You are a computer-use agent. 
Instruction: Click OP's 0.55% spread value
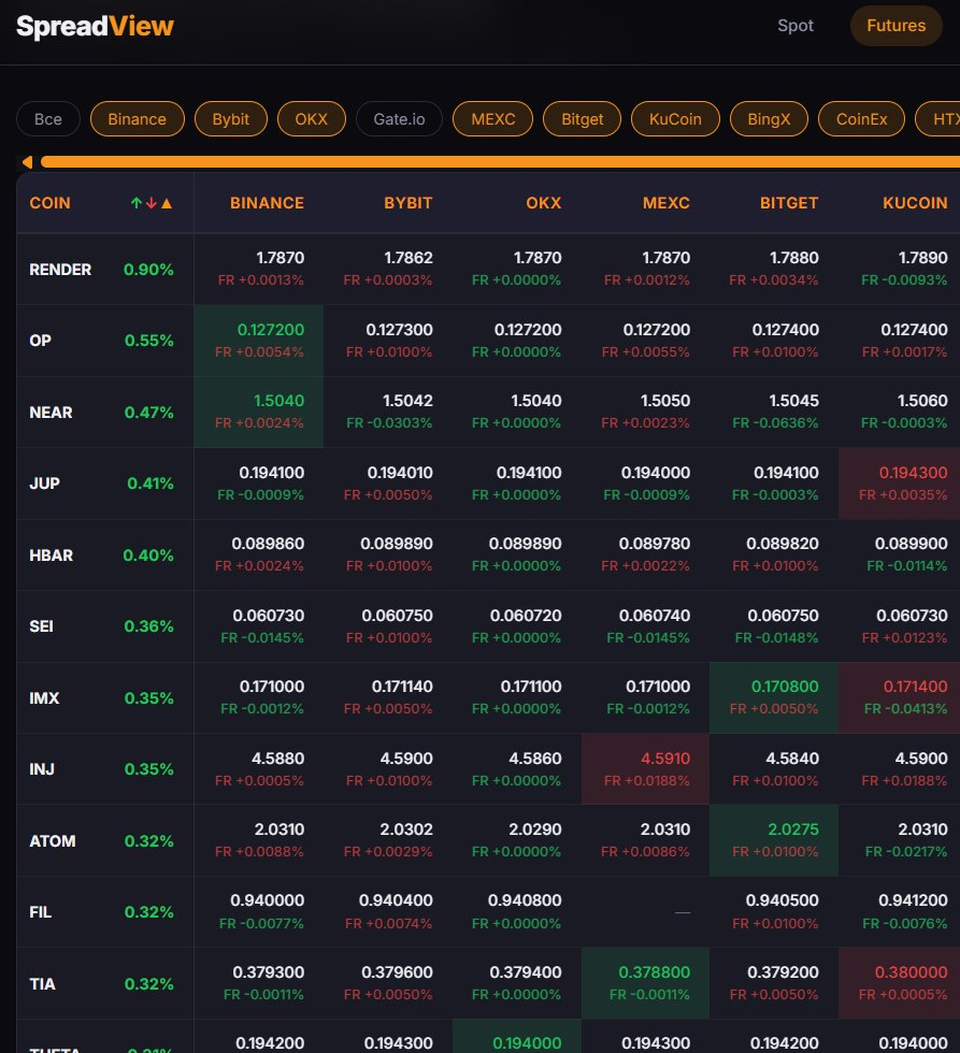[149, 340]
